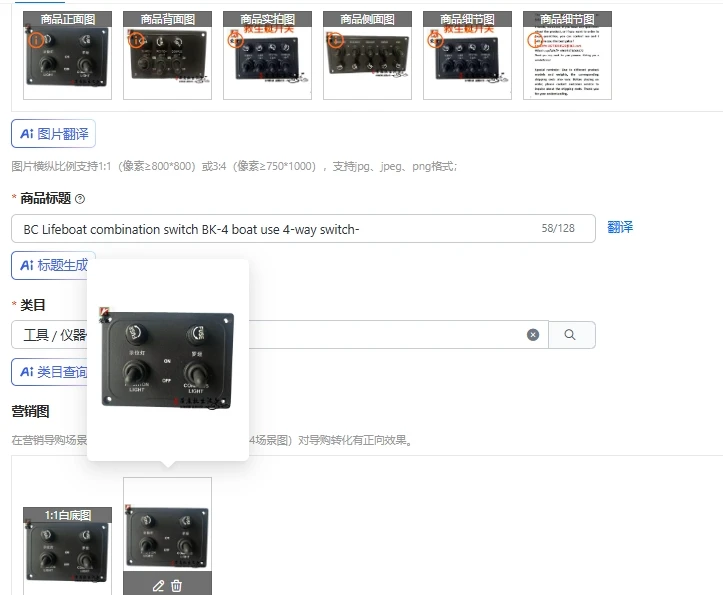Click the AI 图片翻译 button
This screenshot has width=723, height=595.
[53, 134]
